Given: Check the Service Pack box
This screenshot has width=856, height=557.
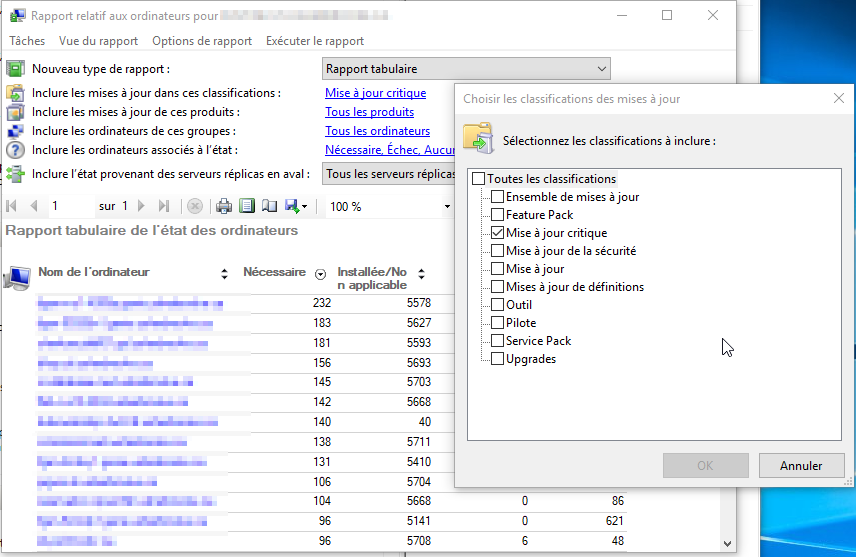Looking at the screenshot, I should (497, 341).
